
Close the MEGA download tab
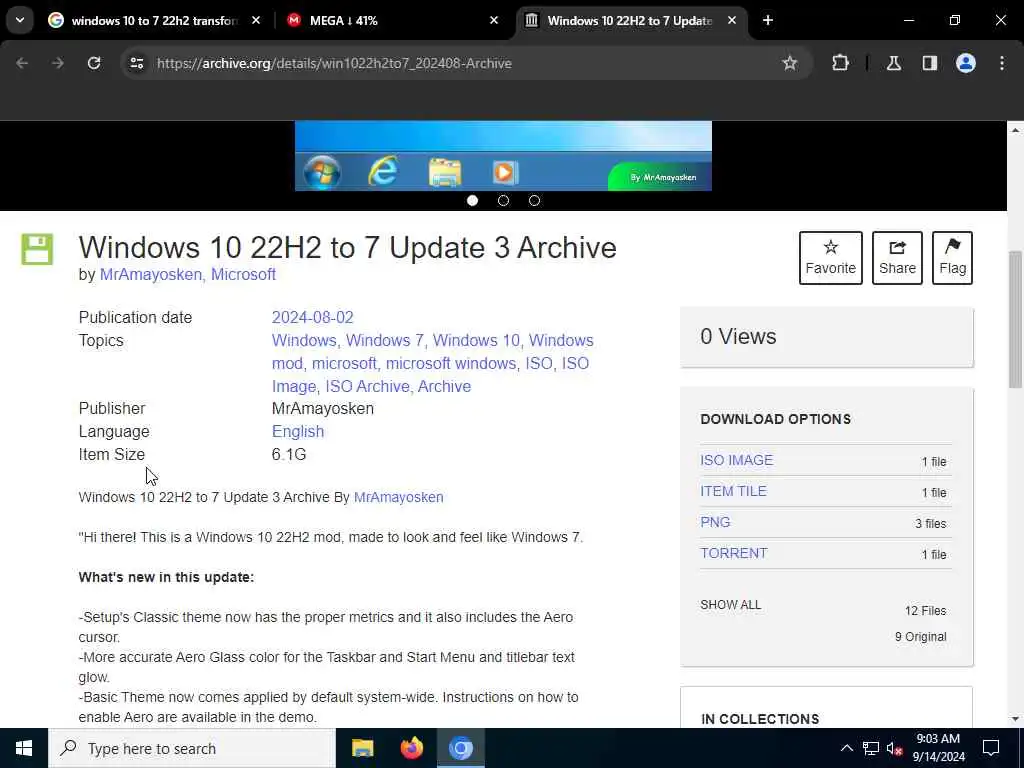pyautogui.click(x=494, y=21)
